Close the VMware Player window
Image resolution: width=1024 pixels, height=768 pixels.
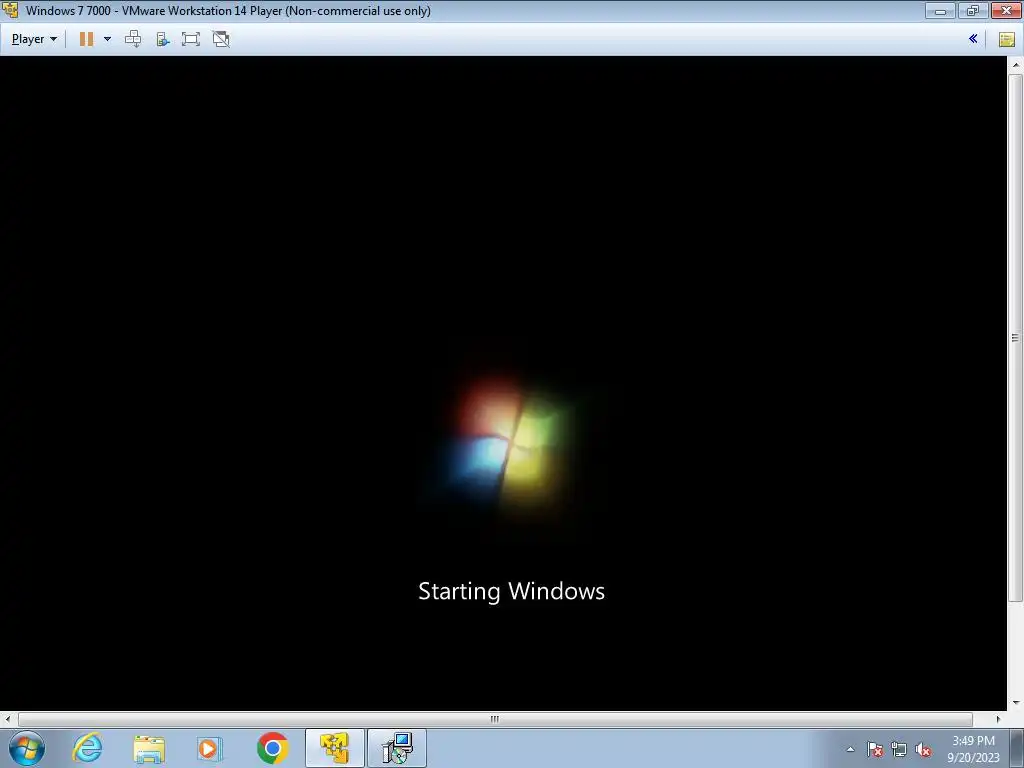(x=1006, y=10)
